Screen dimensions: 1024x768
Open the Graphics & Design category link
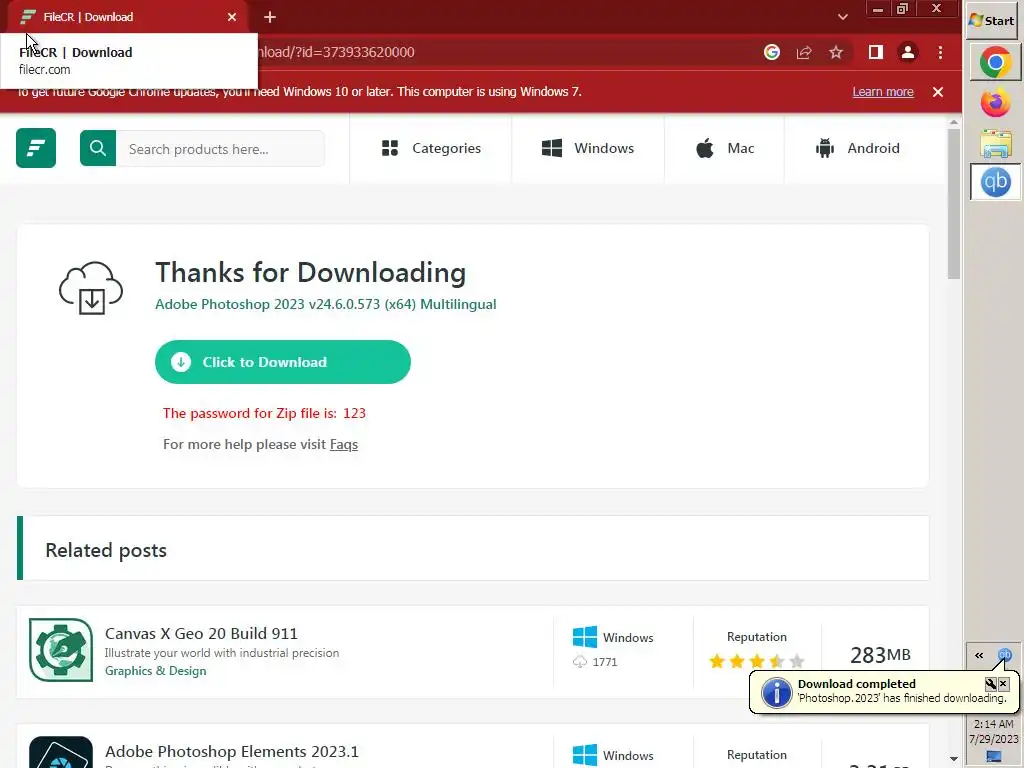coord(155,671)
